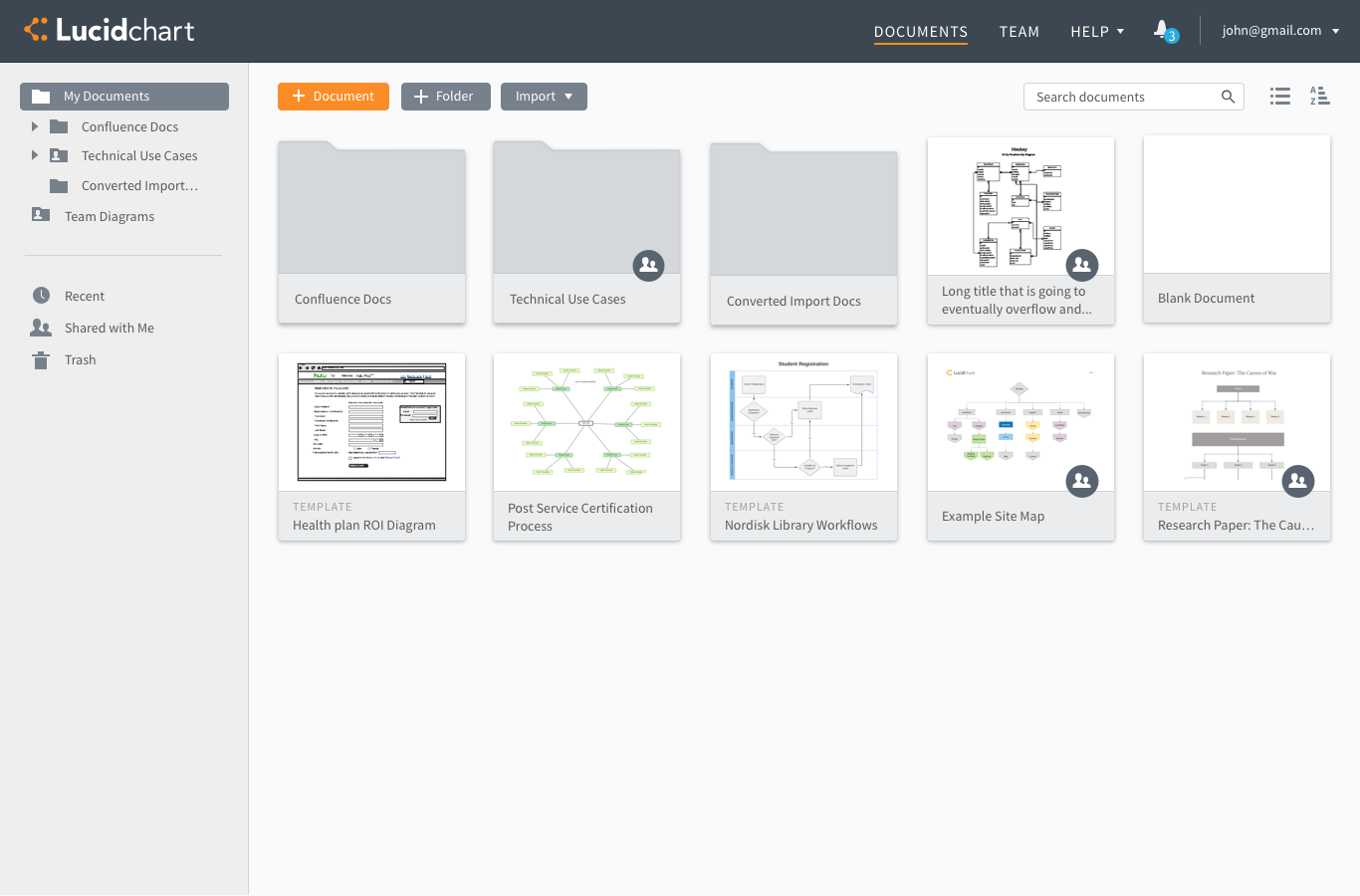Click the "Blank Document" title text
The width and height of the screenshot is (1360, 896).
pyautogui.click(x=1206, y=298)
